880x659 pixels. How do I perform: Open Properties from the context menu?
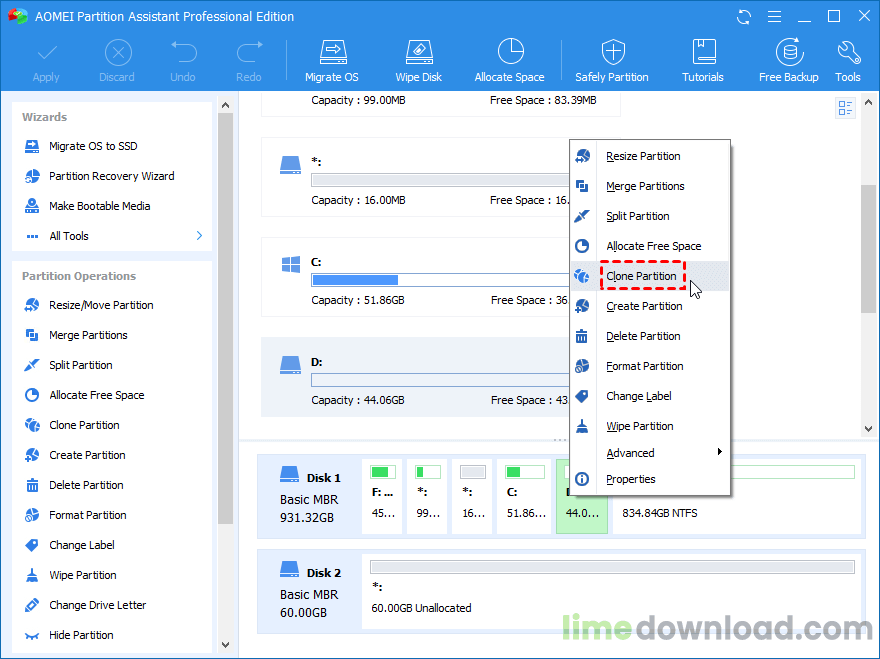point(631,479)
